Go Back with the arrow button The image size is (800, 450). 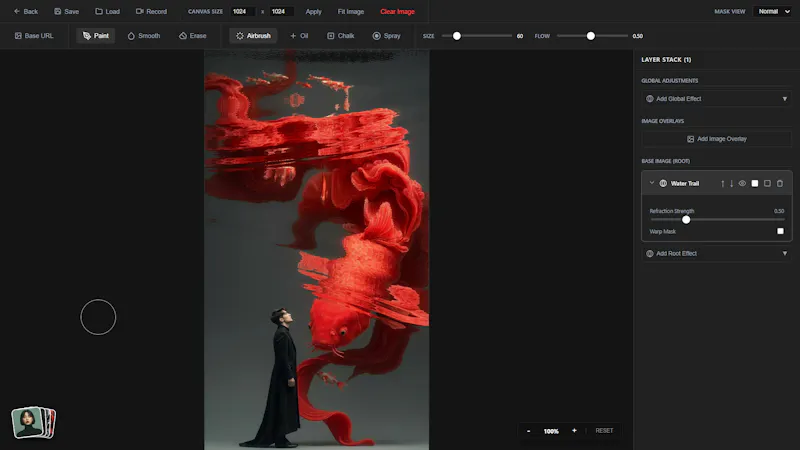(x=26, y=11)
